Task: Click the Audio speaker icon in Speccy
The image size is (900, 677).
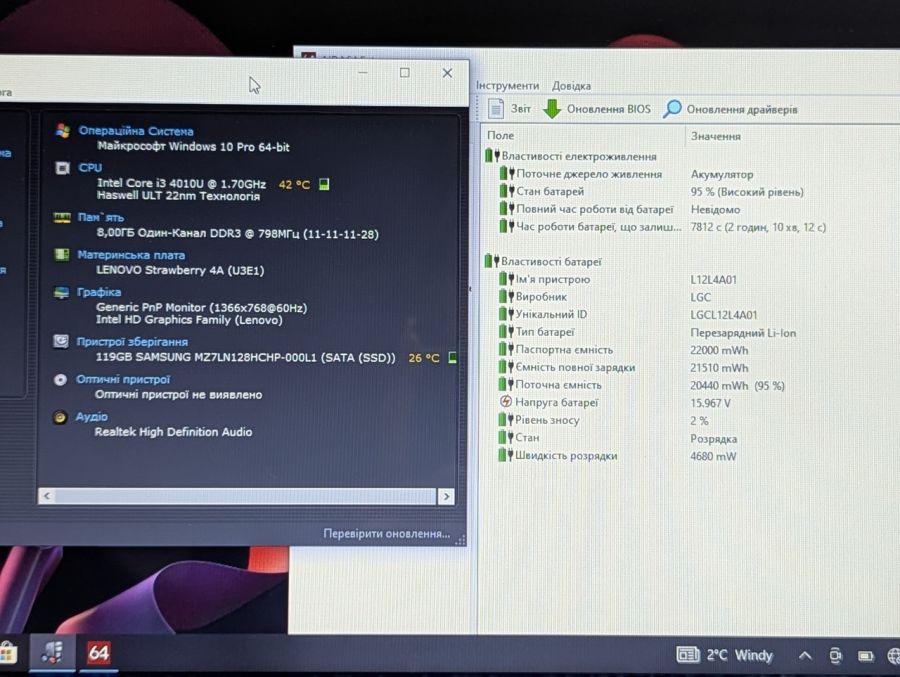Action: (60, 417)
